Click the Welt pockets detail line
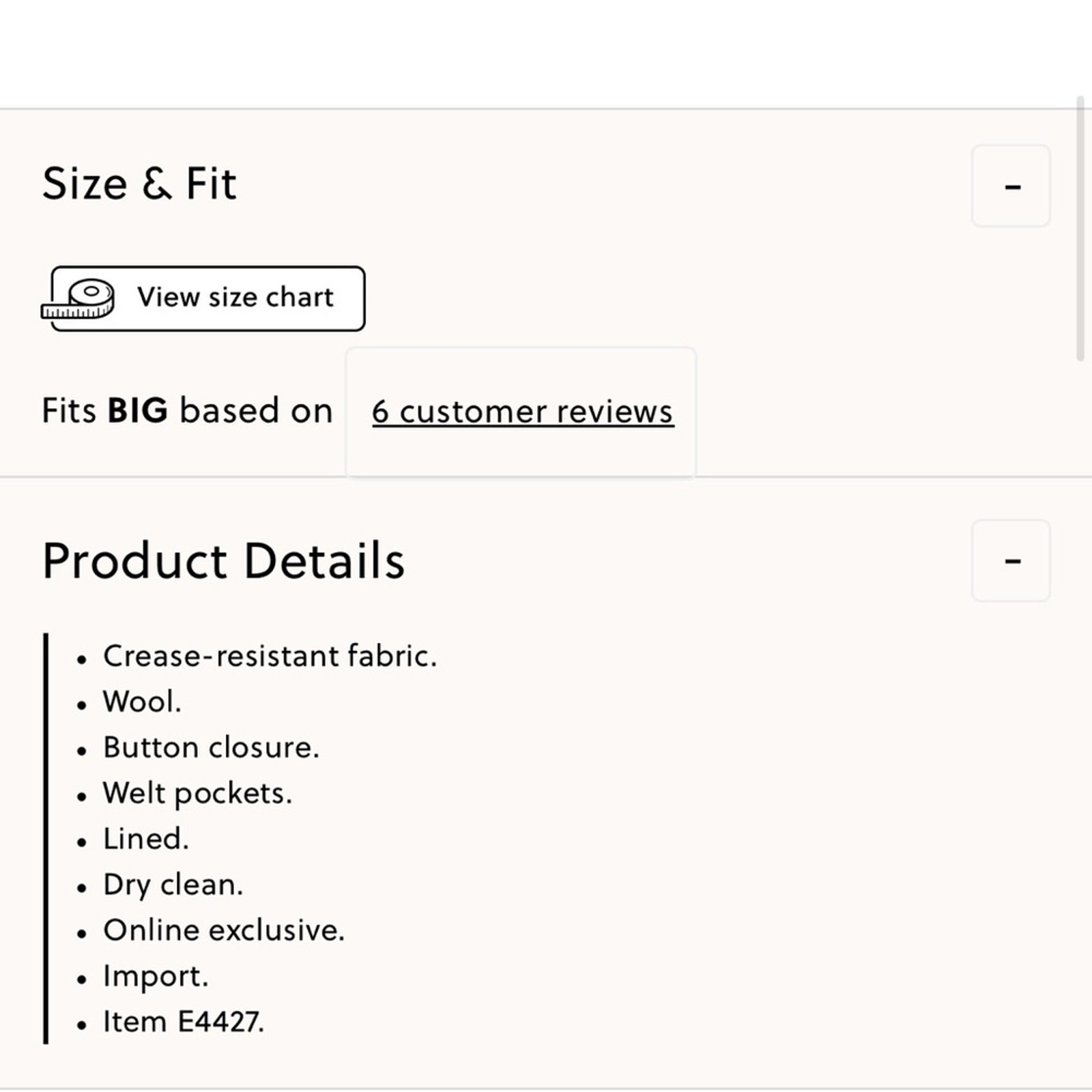Screen dimensions: 1092x1092 pos(197,793)
